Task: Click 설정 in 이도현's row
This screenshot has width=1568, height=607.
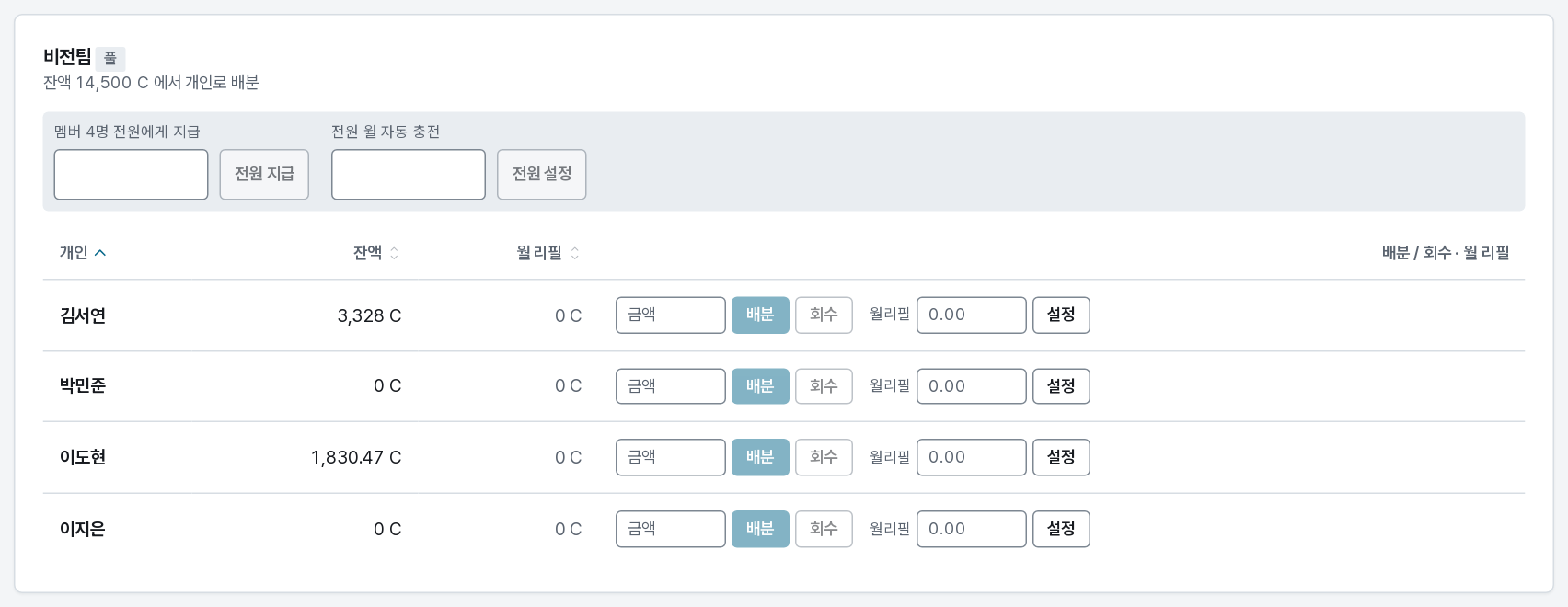Action: 1061,457
